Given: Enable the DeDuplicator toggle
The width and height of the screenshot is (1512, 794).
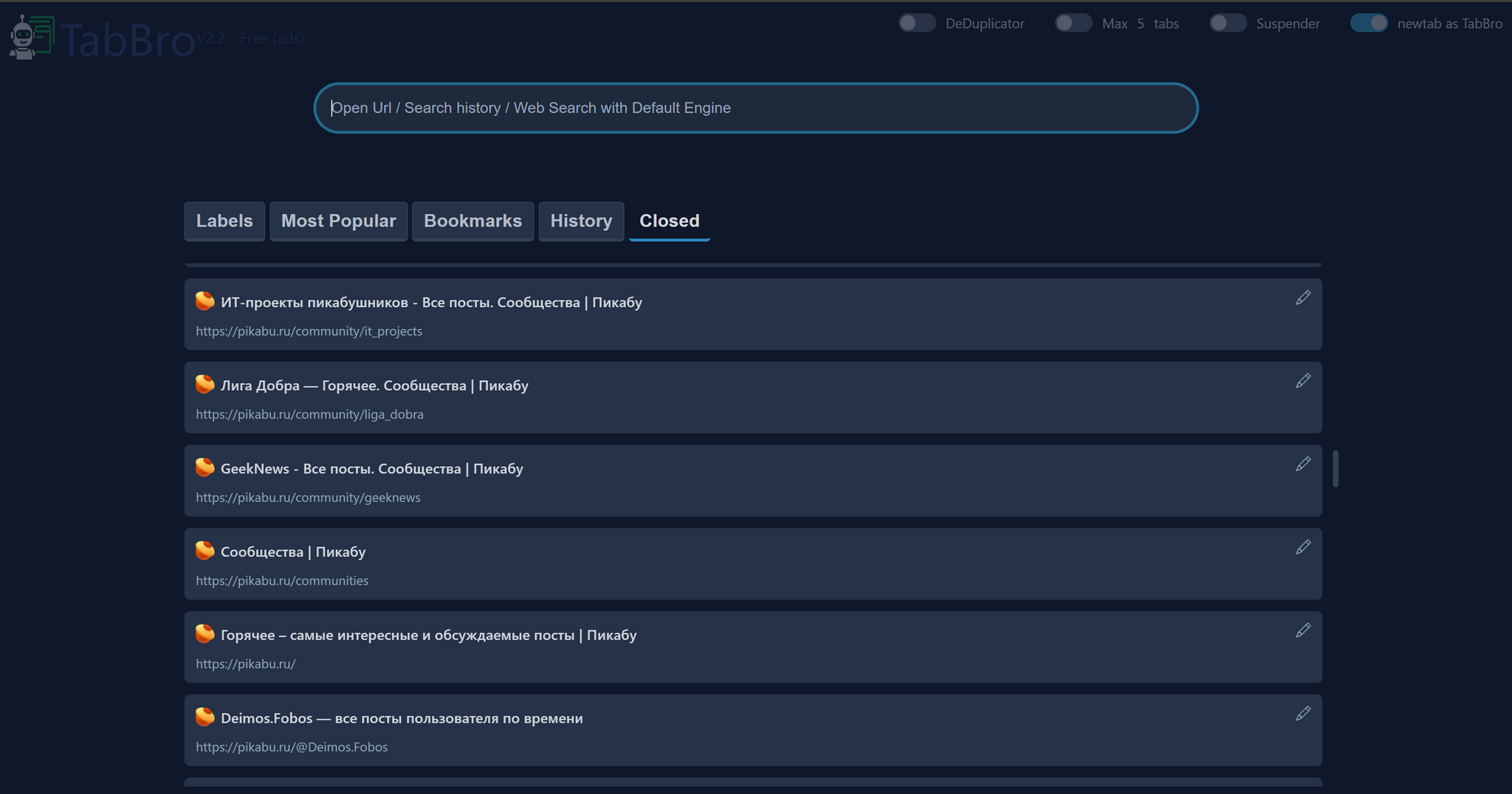Looking at the screenshot, I should (917, 23).
